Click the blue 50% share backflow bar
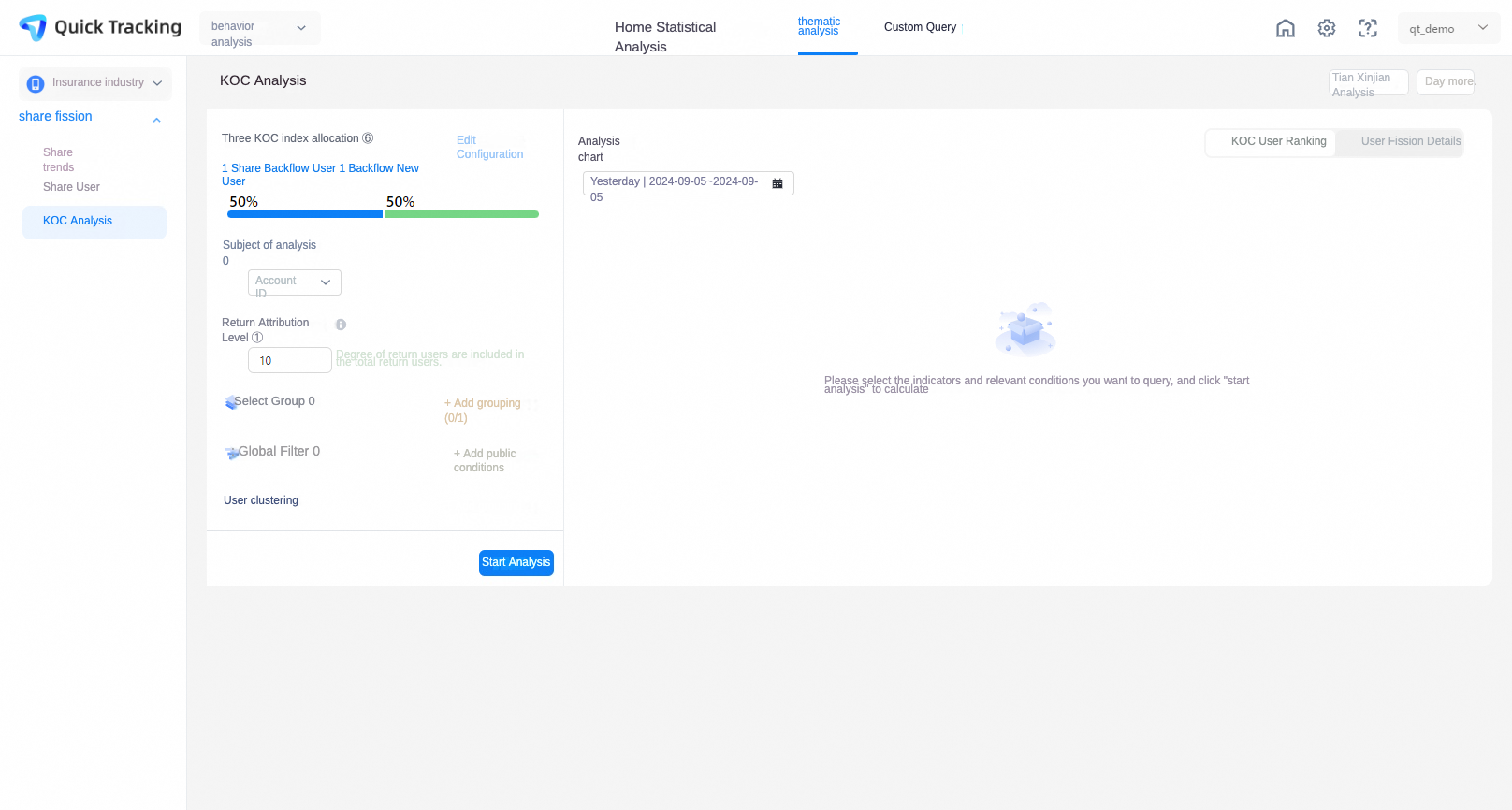This screenshot has width=1512, height=810. click(305, 214)
